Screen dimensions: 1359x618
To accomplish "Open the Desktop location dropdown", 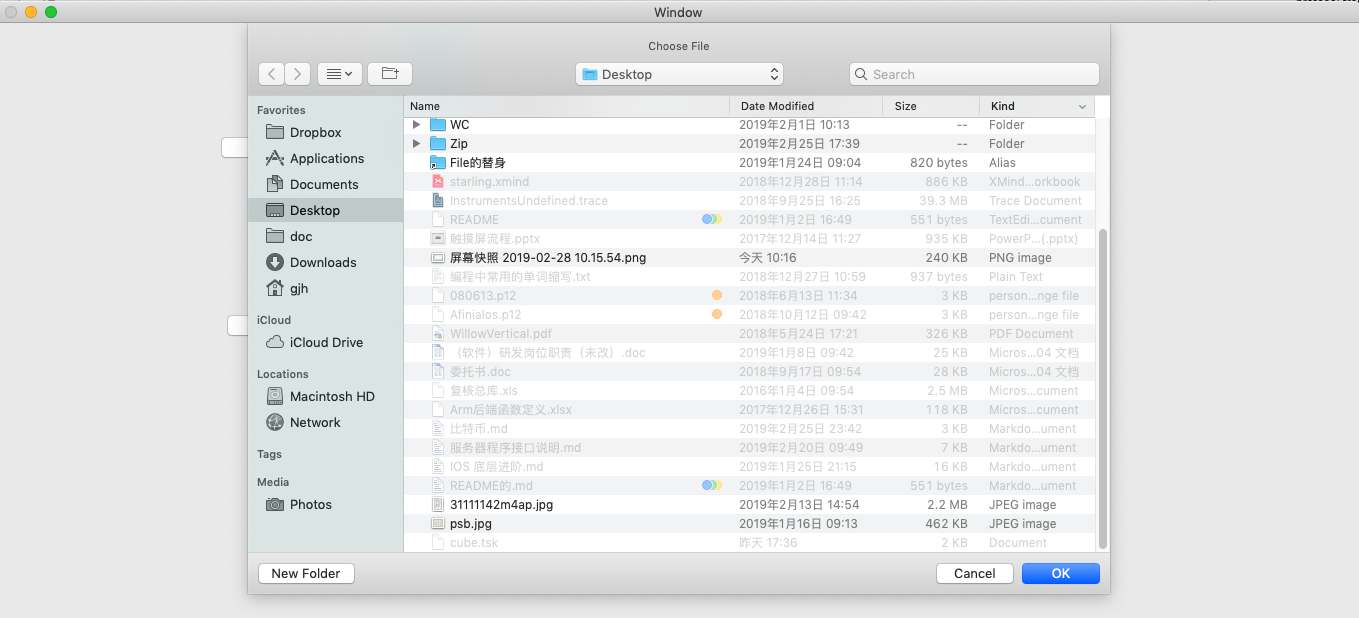I will pyautogui.click(x=679, y=73).
